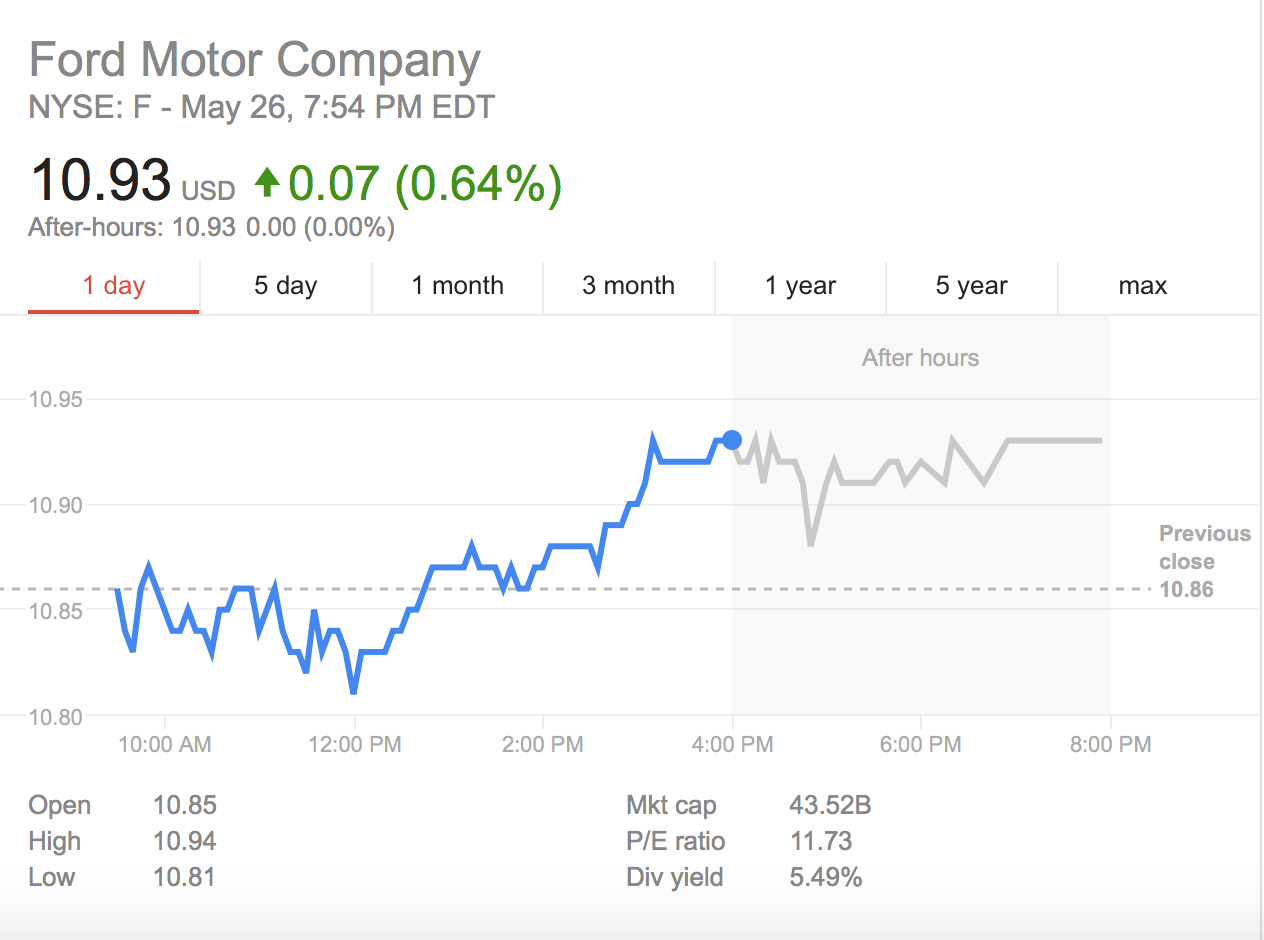Viewport: 1264px width, 940px height.
Task: Click the 10.95 y-axis price label
Action: click(56, 400)
